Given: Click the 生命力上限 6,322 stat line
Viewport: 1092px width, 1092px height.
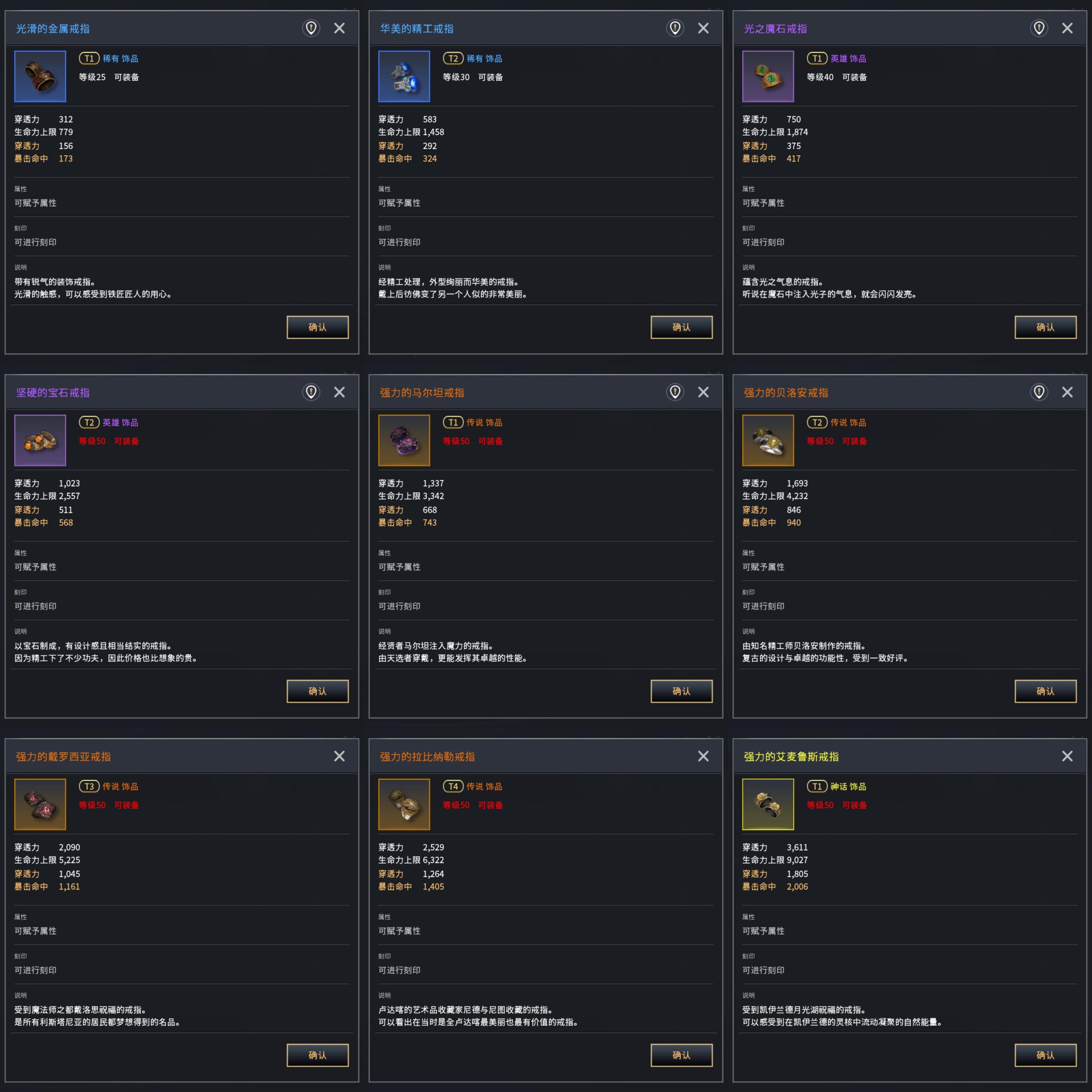Looking at the screenshot, I should pyautogui.click(x=411, y=860).
